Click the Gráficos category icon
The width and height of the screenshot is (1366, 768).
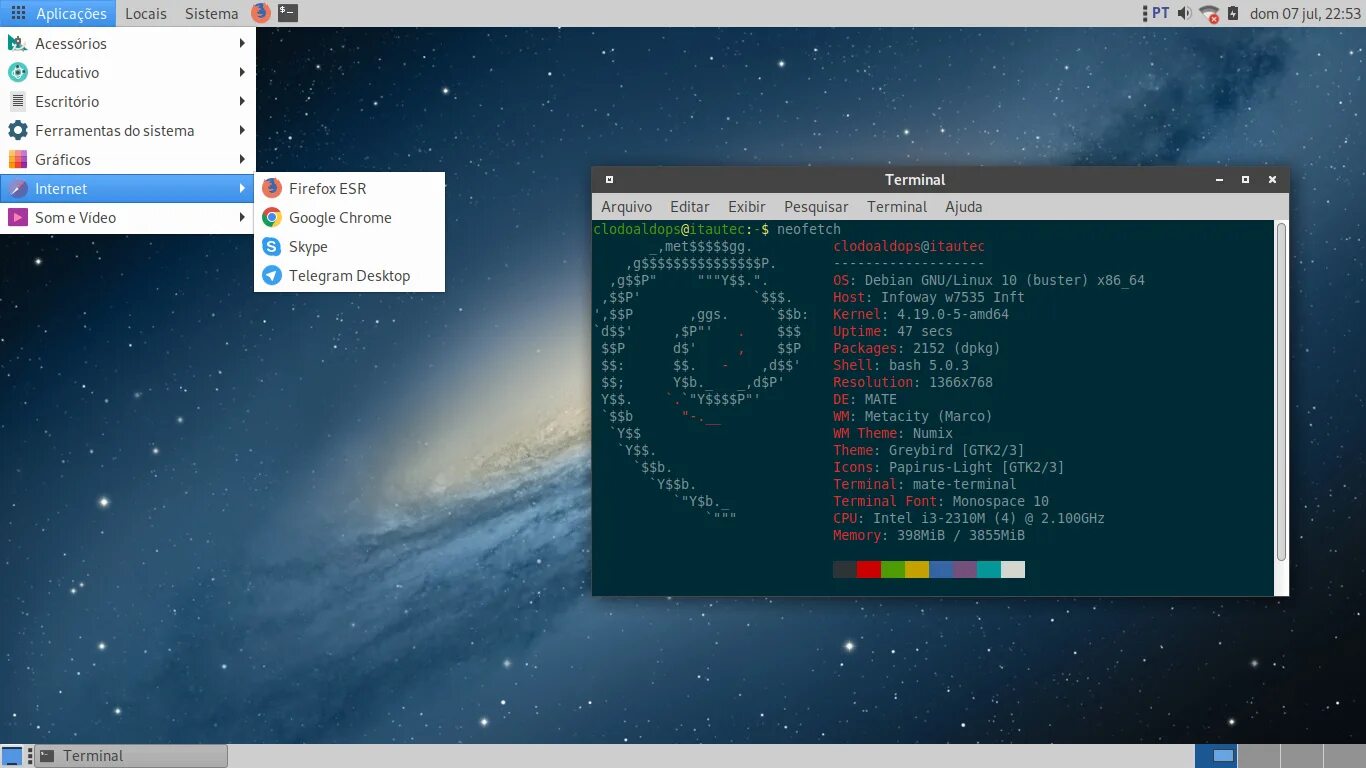click(17, 159)
